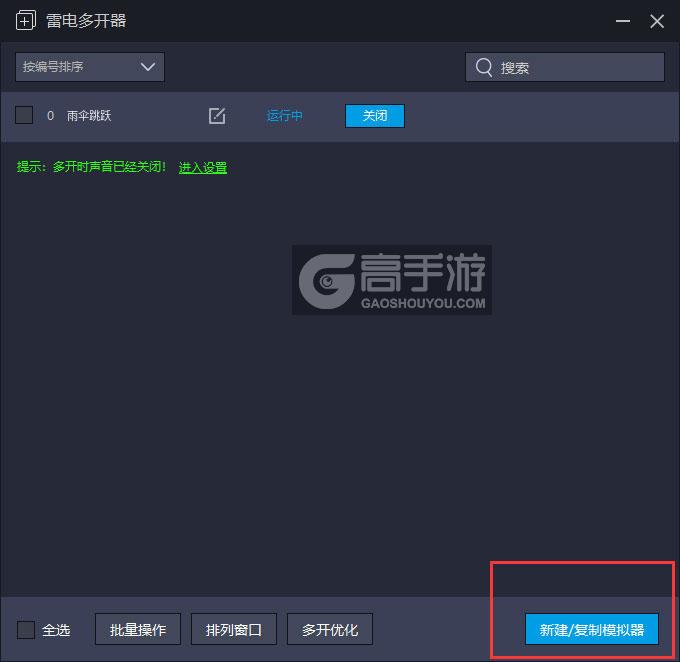This screenshot has width=680, height=662.
Task: Click the 批量操作 button
Action: [138, 629]
